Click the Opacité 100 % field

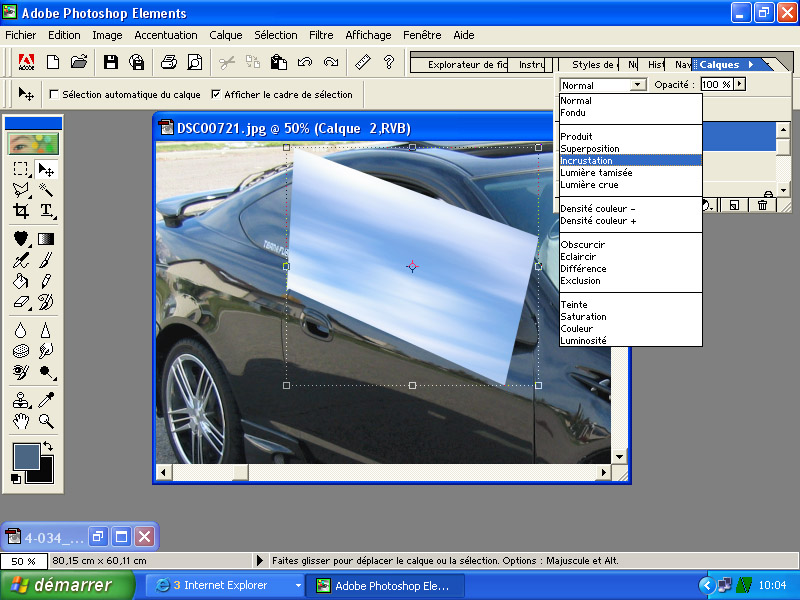pos(717,84)
